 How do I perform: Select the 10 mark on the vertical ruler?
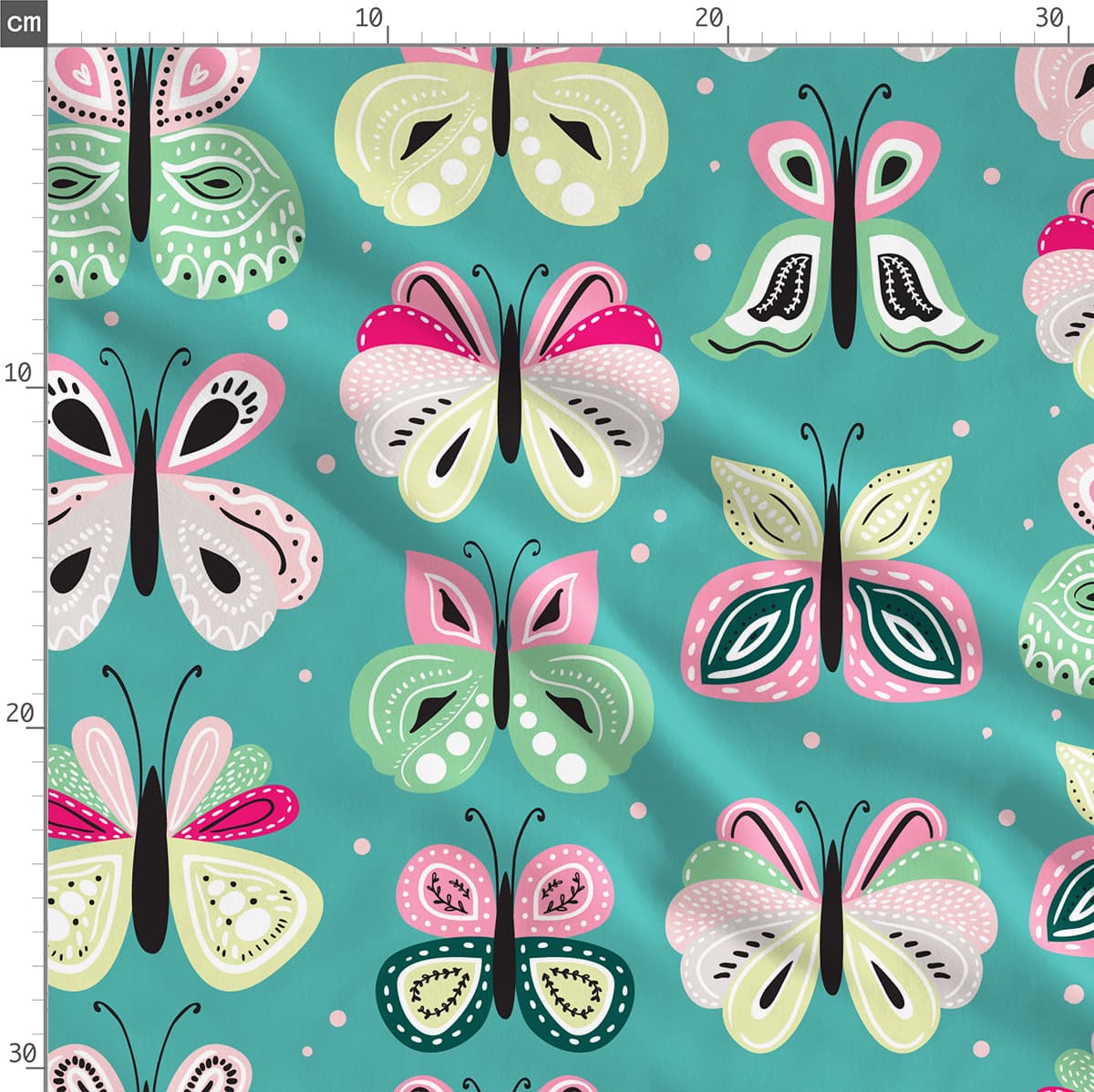[18, 372]
